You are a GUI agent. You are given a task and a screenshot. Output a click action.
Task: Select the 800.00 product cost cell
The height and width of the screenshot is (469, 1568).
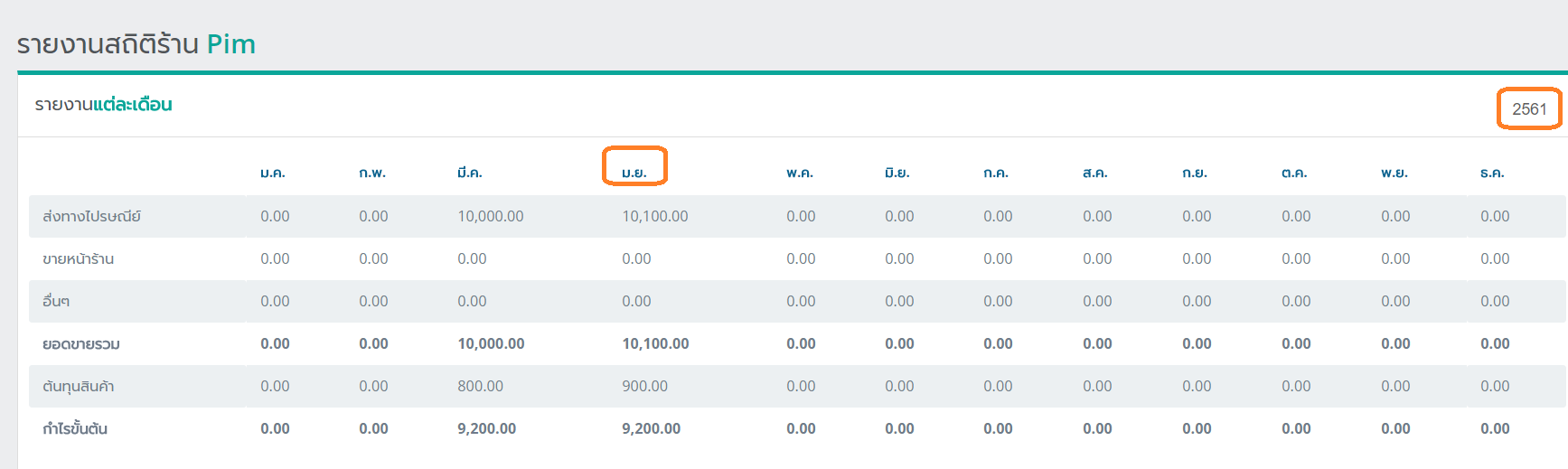tap(480, 387)
